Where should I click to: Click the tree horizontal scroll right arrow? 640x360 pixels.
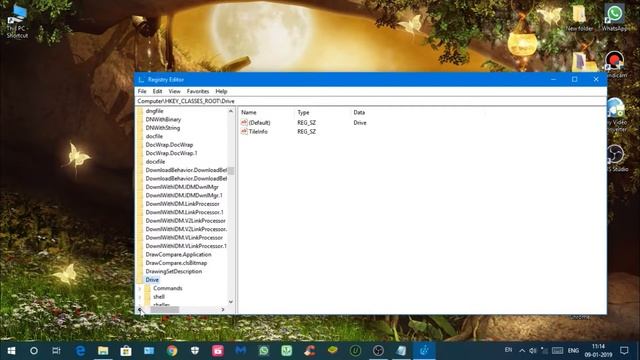point(223,310)
